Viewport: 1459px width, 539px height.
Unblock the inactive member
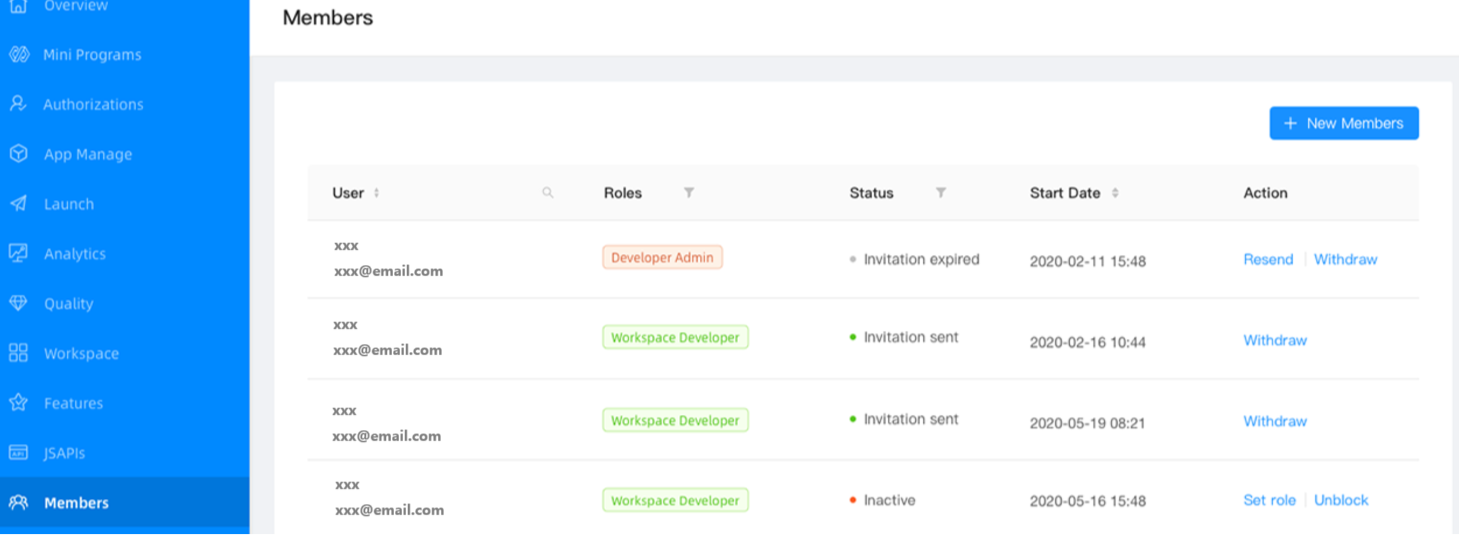pos(1341,500)
